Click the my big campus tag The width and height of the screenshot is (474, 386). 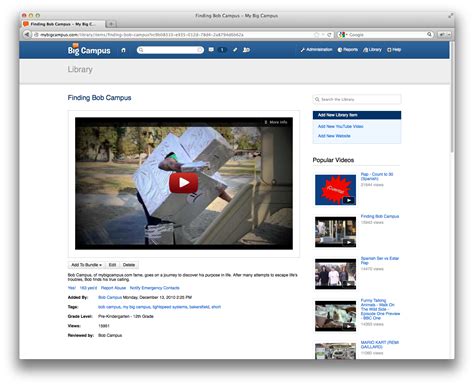[x=137, y=307]
